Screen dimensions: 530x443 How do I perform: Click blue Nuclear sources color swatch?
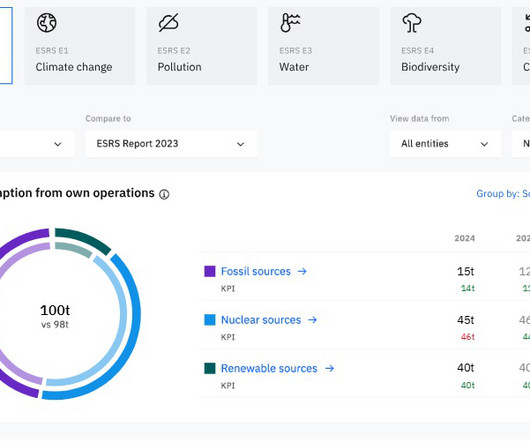click(x=210, y=320)
